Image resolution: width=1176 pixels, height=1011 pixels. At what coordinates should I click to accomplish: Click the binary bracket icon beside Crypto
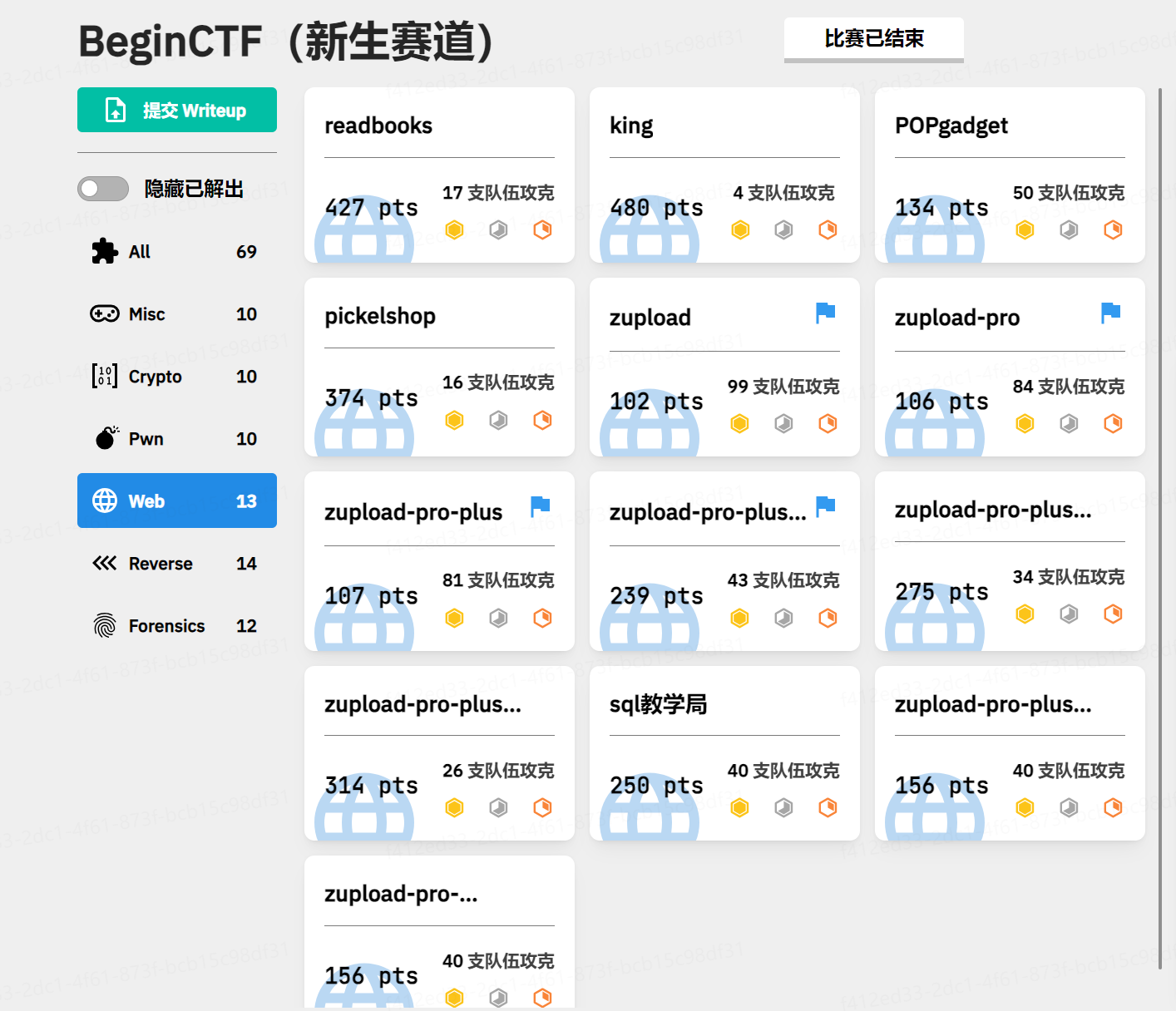[105, 376]
